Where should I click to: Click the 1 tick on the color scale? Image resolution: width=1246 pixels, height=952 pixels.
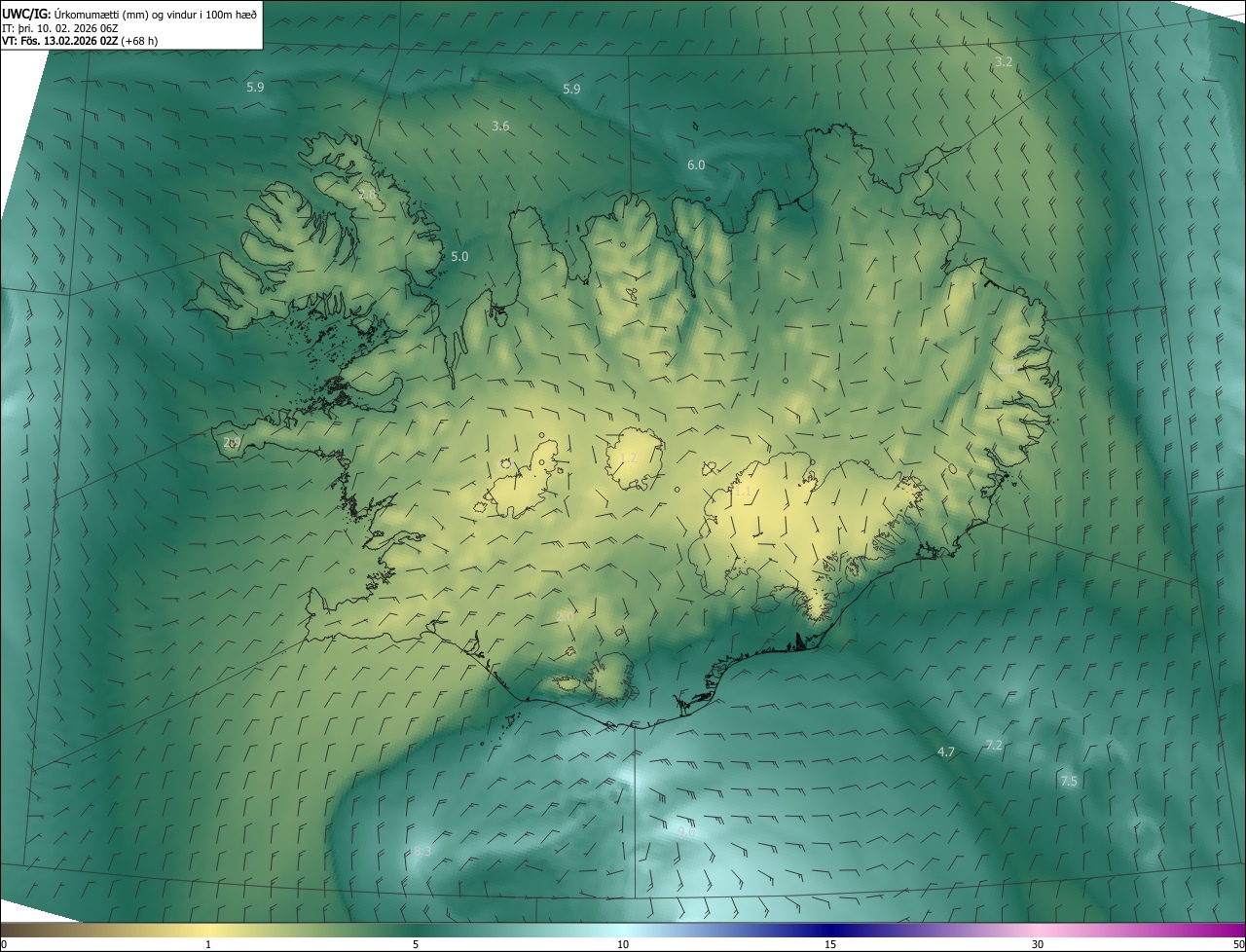point(208,944)
